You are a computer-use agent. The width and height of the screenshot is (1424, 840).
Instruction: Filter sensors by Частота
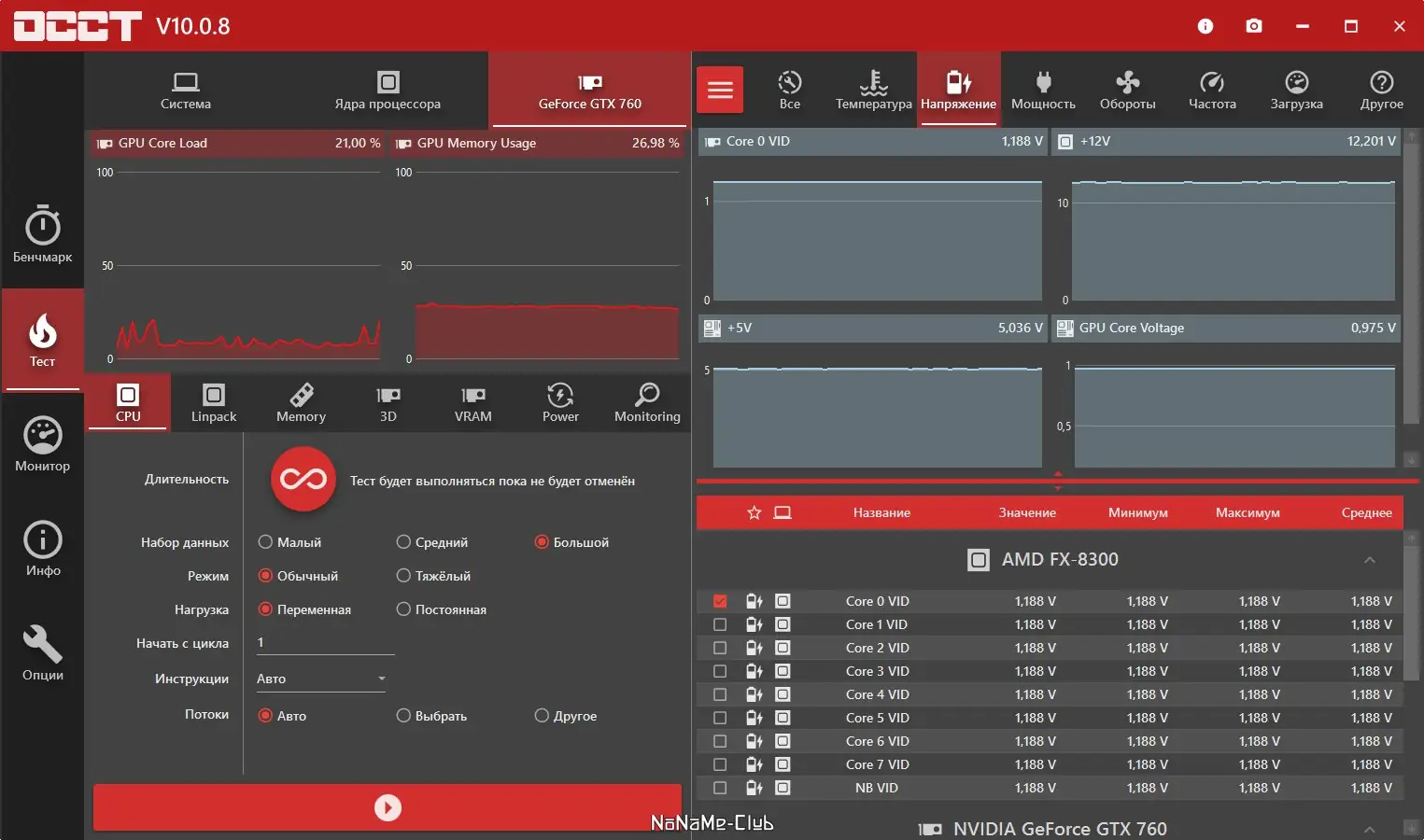pos(1212,90)
